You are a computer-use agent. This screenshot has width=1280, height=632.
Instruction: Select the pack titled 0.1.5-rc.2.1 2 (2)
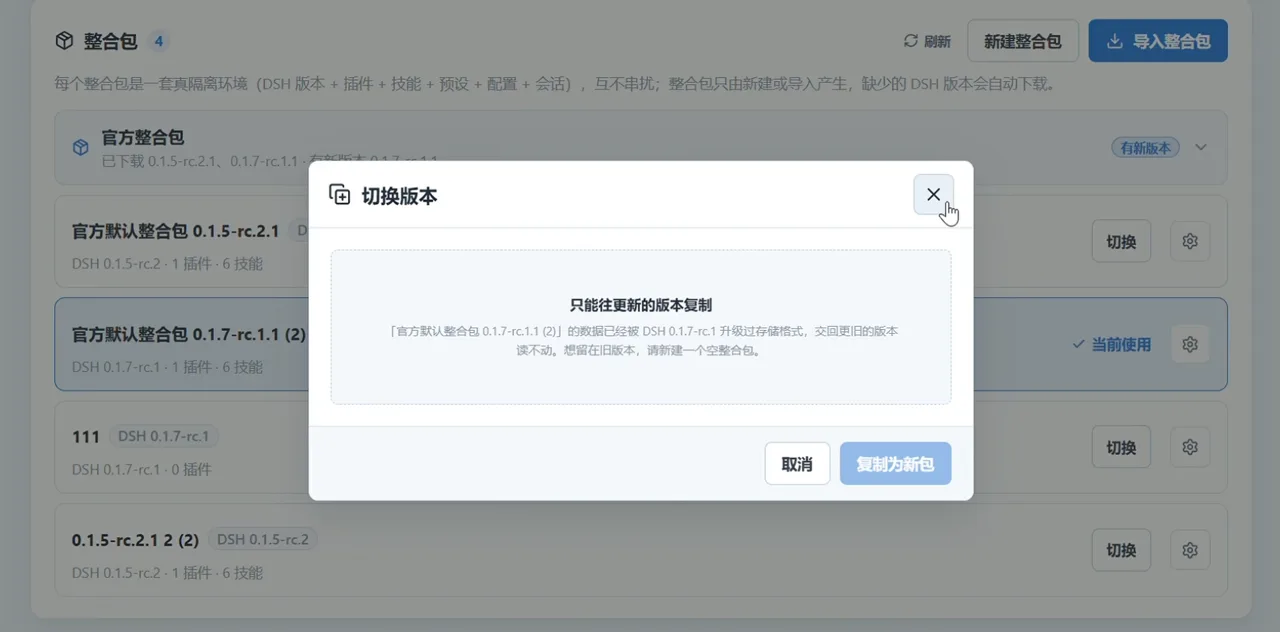tap(135, 540)
